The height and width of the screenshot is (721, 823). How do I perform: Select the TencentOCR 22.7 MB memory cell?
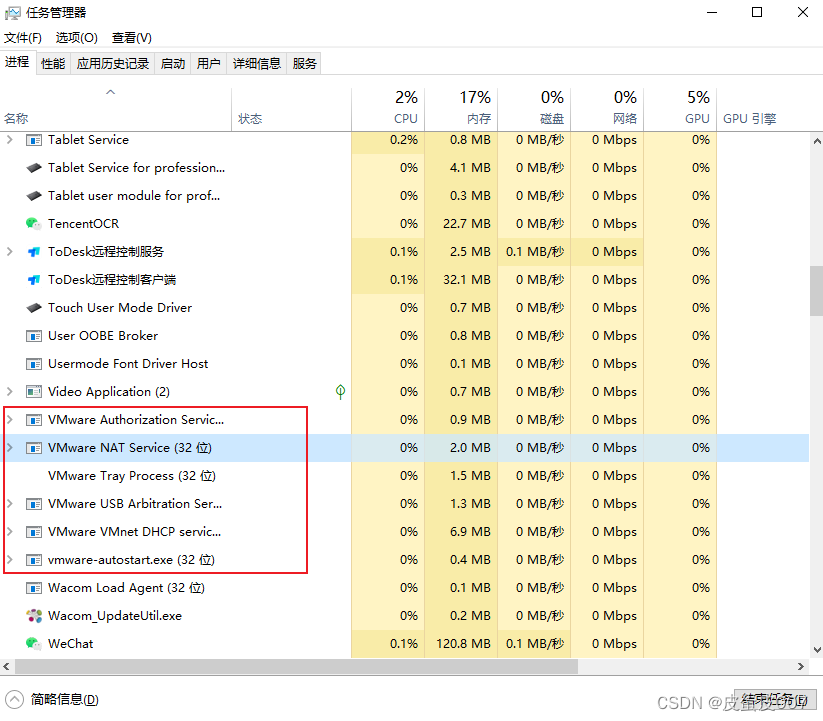[461, 224]
